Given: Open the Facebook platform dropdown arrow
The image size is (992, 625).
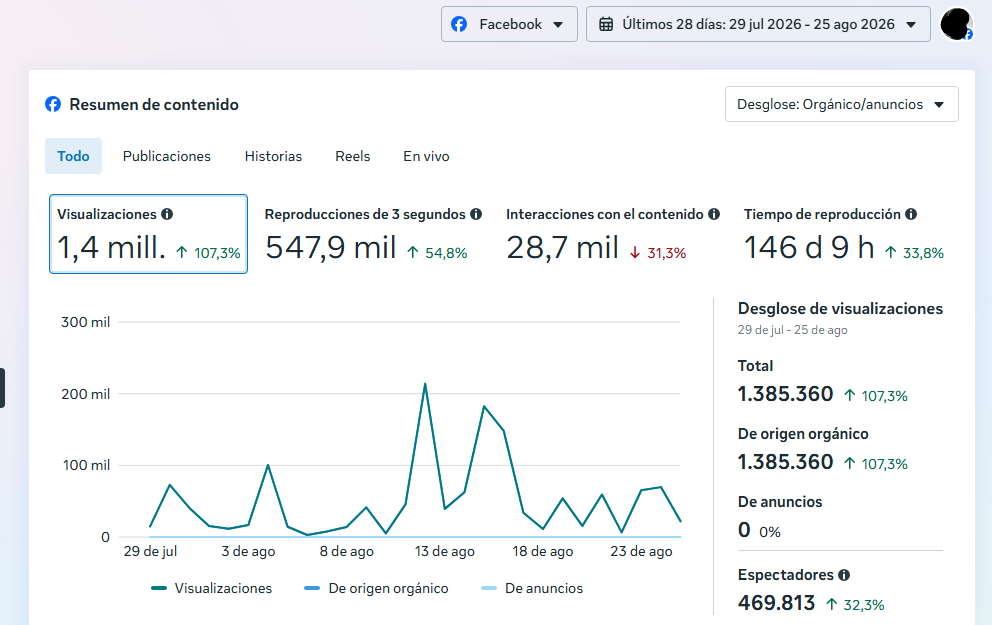Looking at the screenshot, I should (x=558, y=25).
